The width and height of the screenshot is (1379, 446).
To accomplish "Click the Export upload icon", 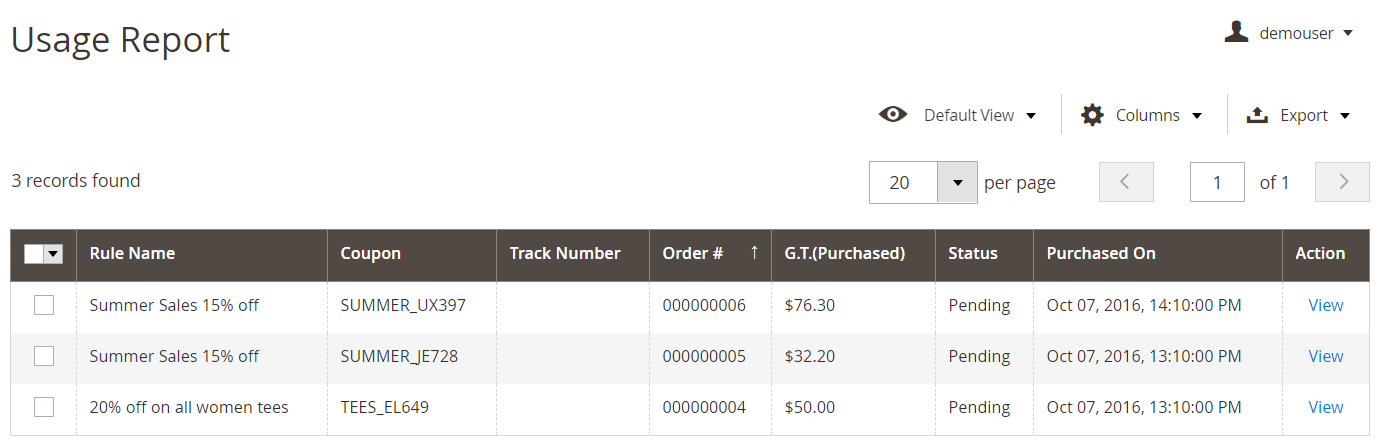I will point(1257,115).
